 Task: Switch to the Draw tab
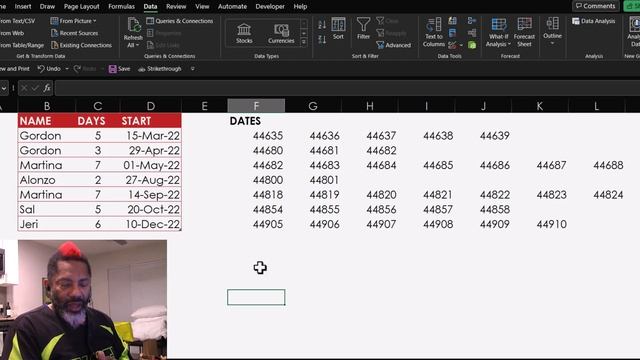(47, 7)
